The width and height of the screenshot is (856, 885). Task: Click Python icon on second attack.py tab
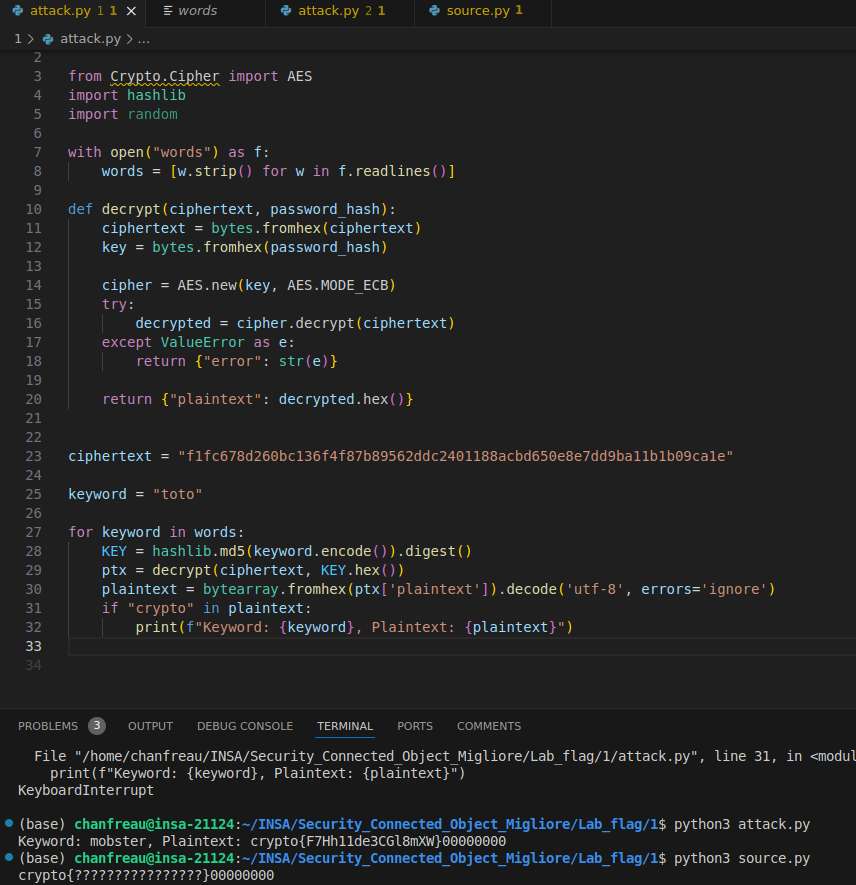coord(286,11)
